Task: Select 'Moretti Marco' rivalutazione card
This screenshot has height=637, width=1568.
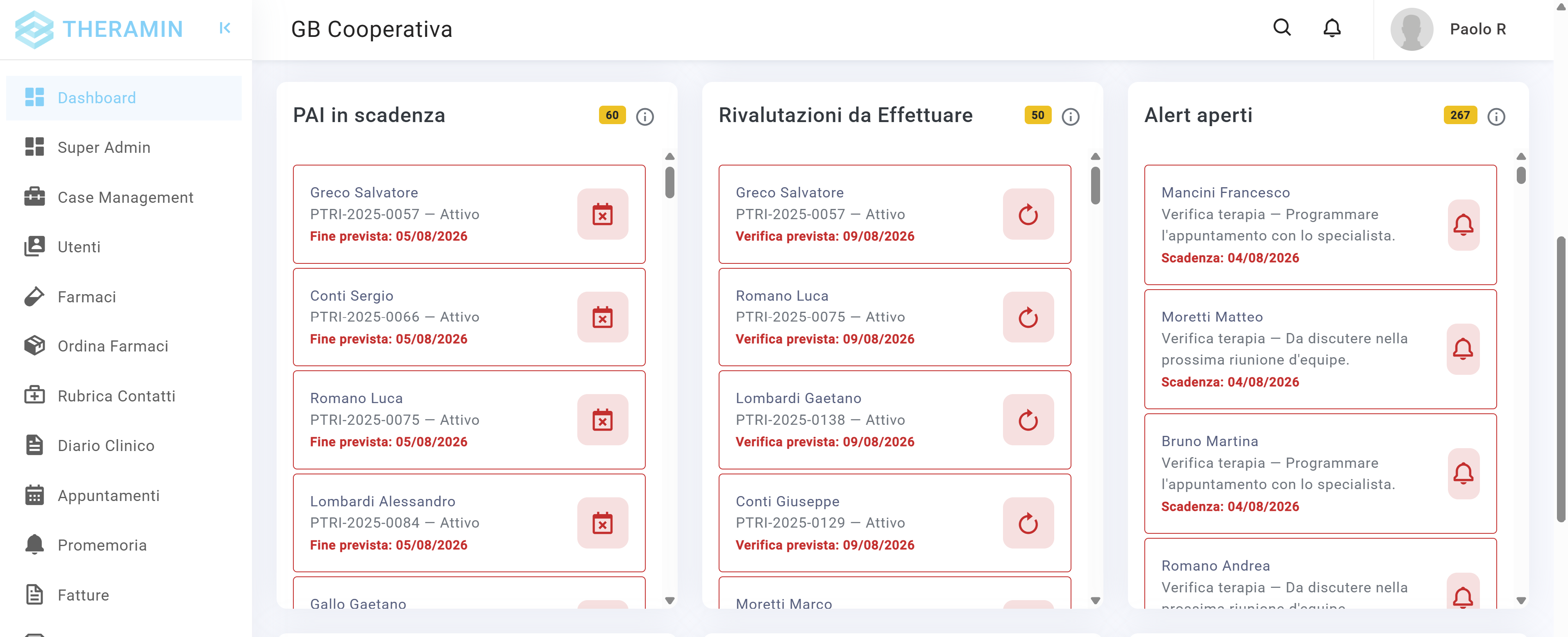Action: point(894,593)
